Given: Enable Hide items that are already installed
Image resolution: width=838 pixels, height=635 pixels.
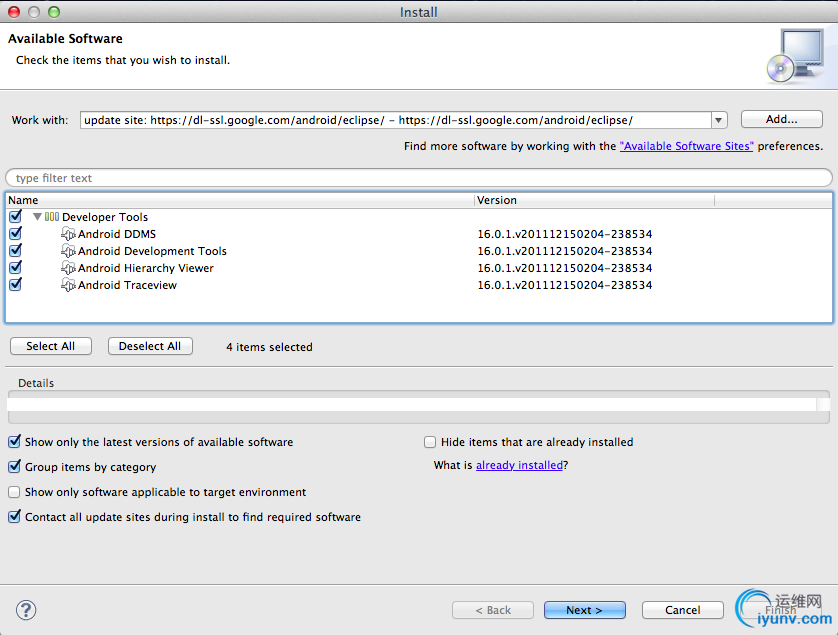Looking at the screenshot, I should click(430, 442).
